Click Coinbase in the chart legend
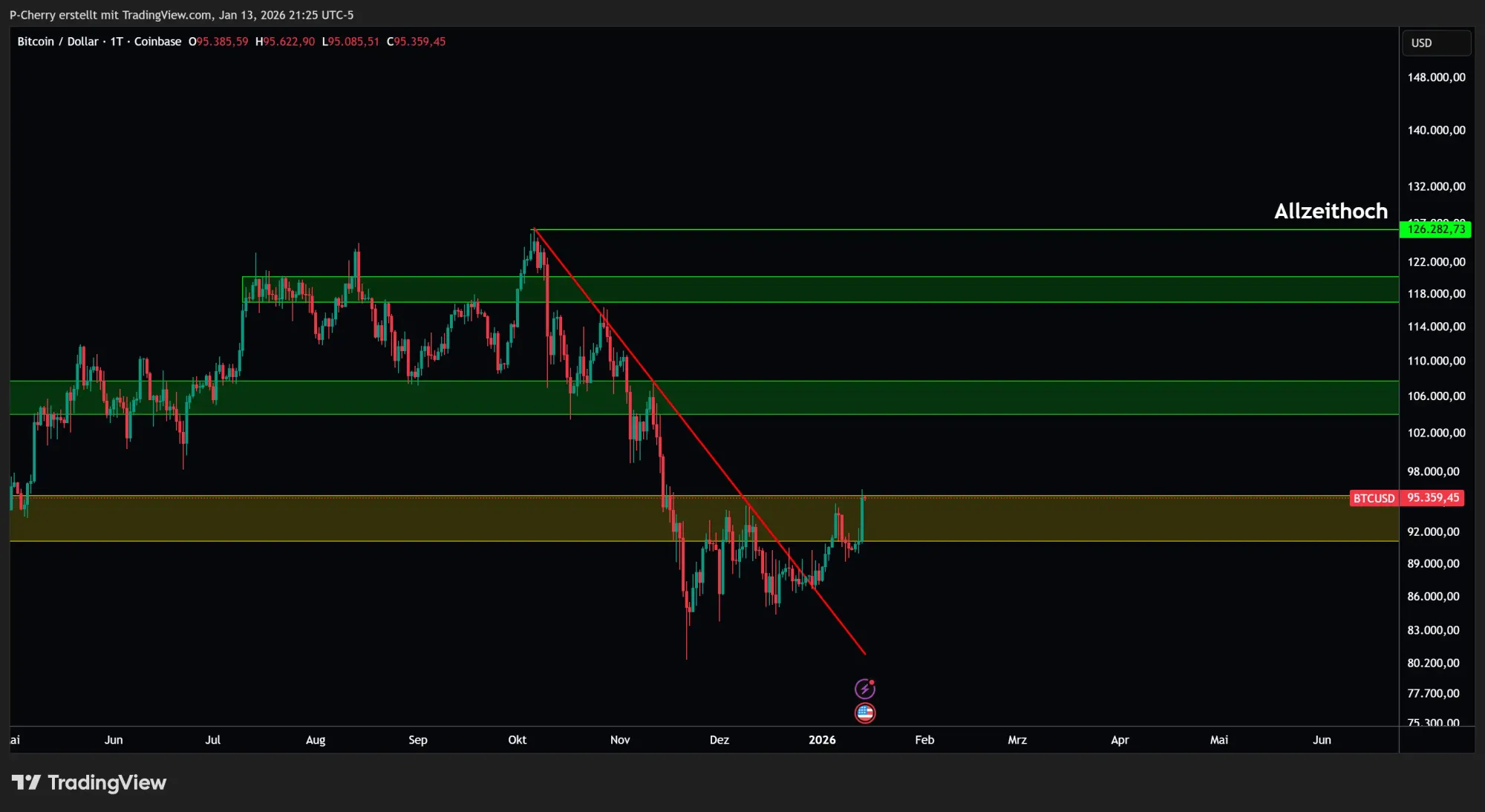The image size is (1485, 812). pos(157,42)
